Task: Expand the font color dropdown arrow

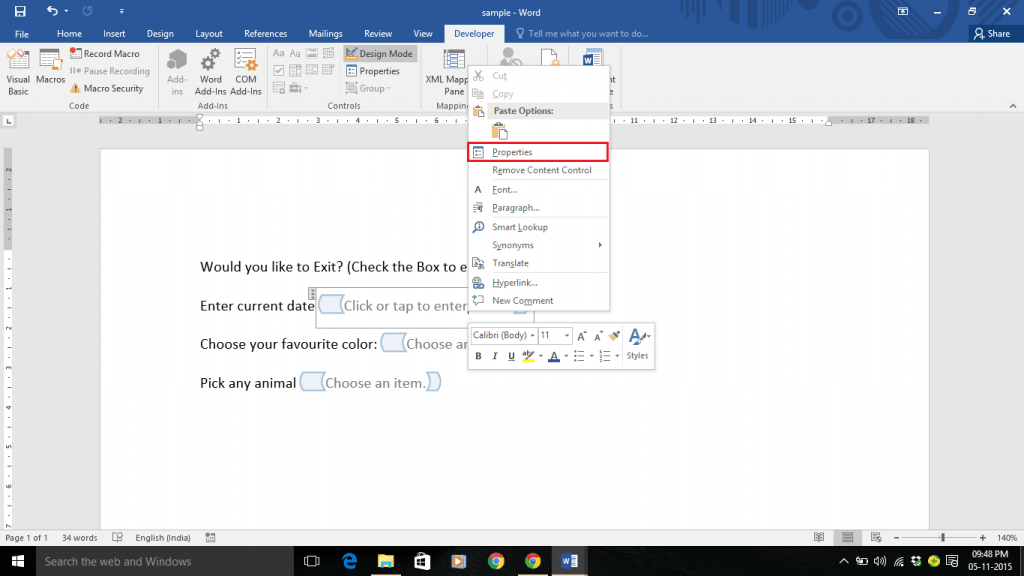Action: point(565,356)
